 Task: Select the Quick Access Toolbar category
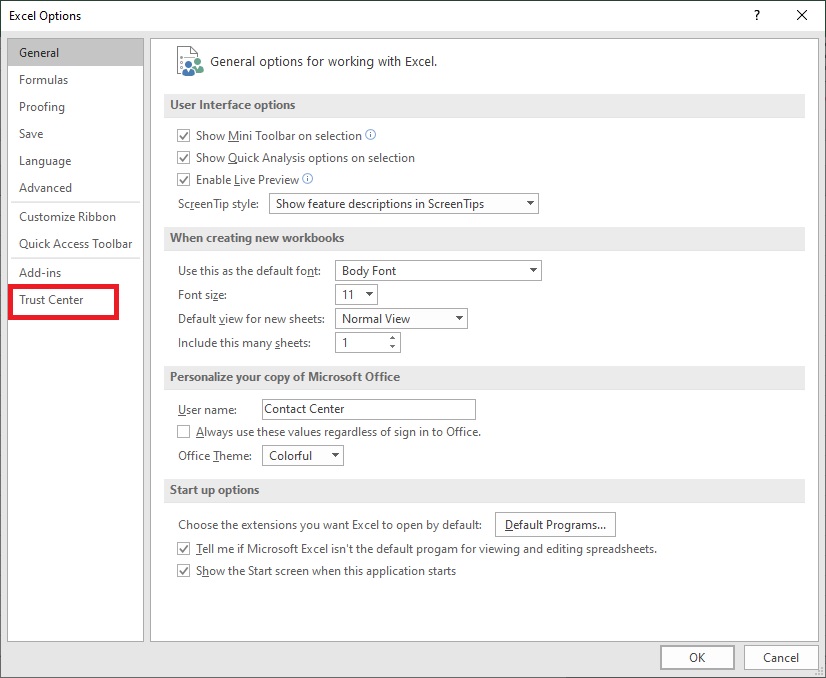75,244
